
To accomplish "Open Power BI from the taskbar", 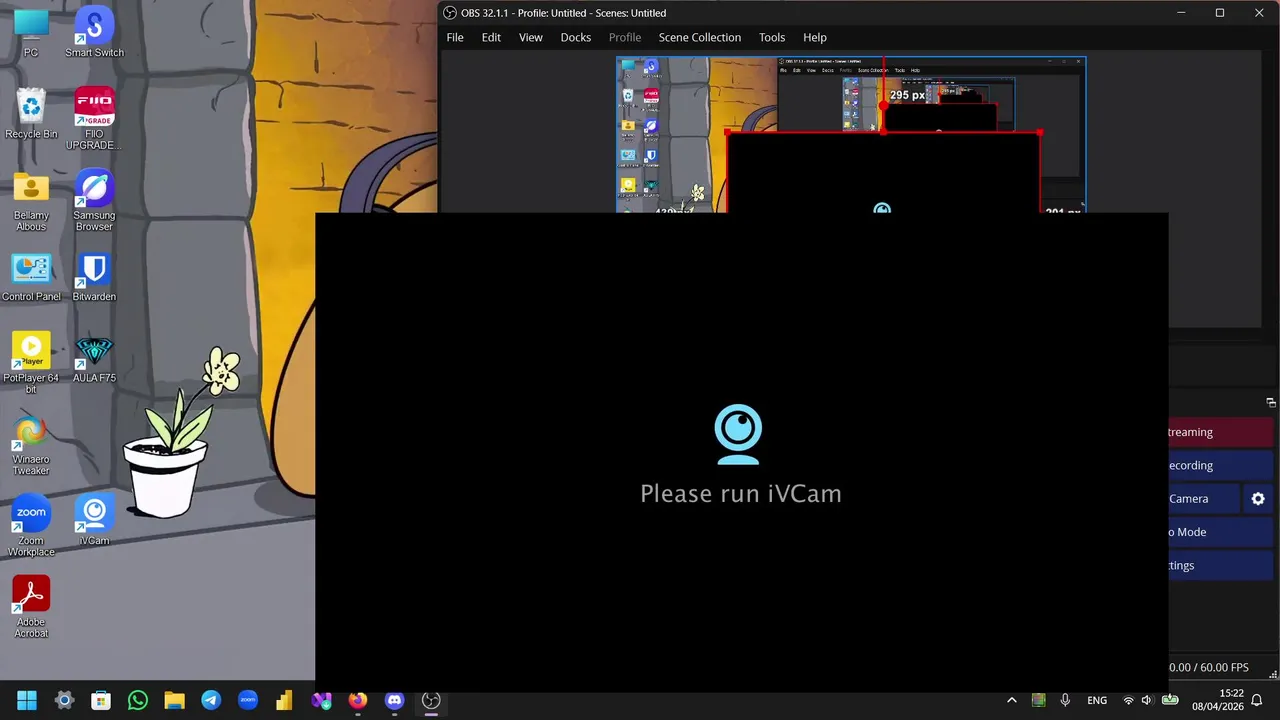I will (284, 700).
